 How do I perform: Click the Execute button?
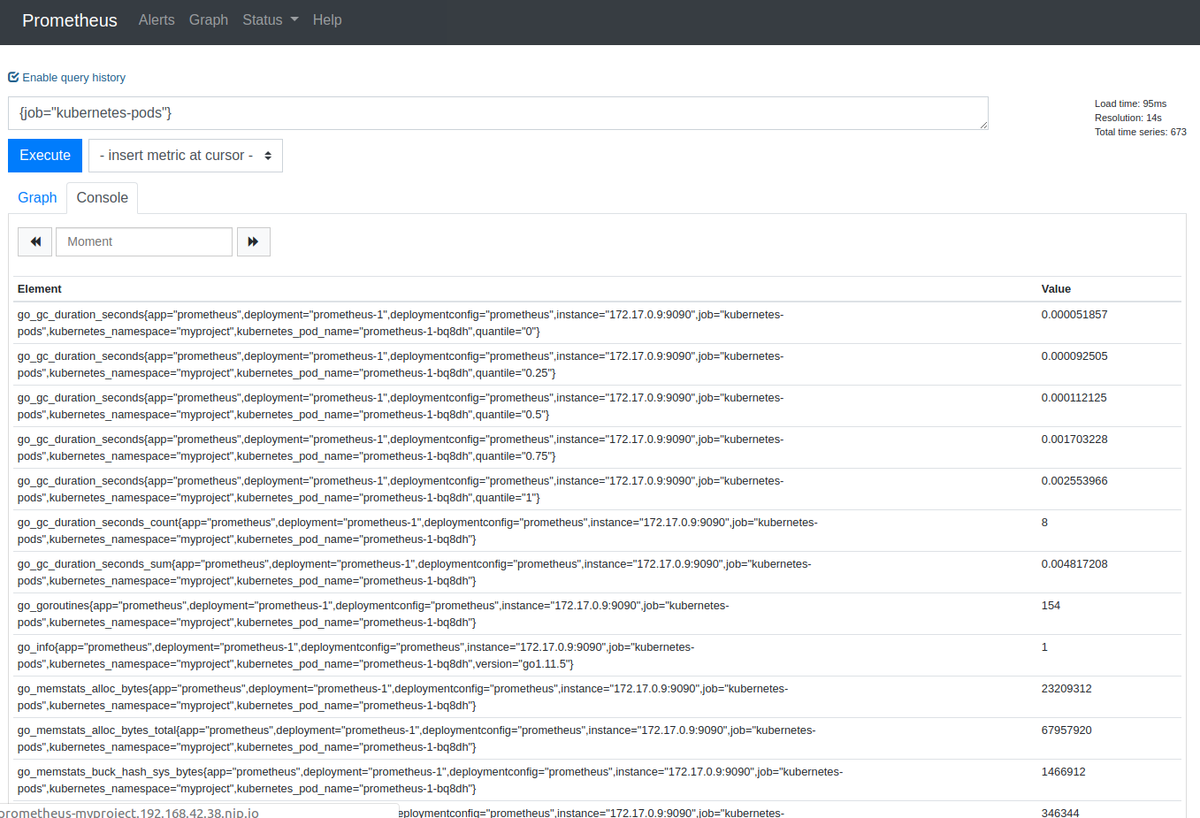[x=45, y=156]
